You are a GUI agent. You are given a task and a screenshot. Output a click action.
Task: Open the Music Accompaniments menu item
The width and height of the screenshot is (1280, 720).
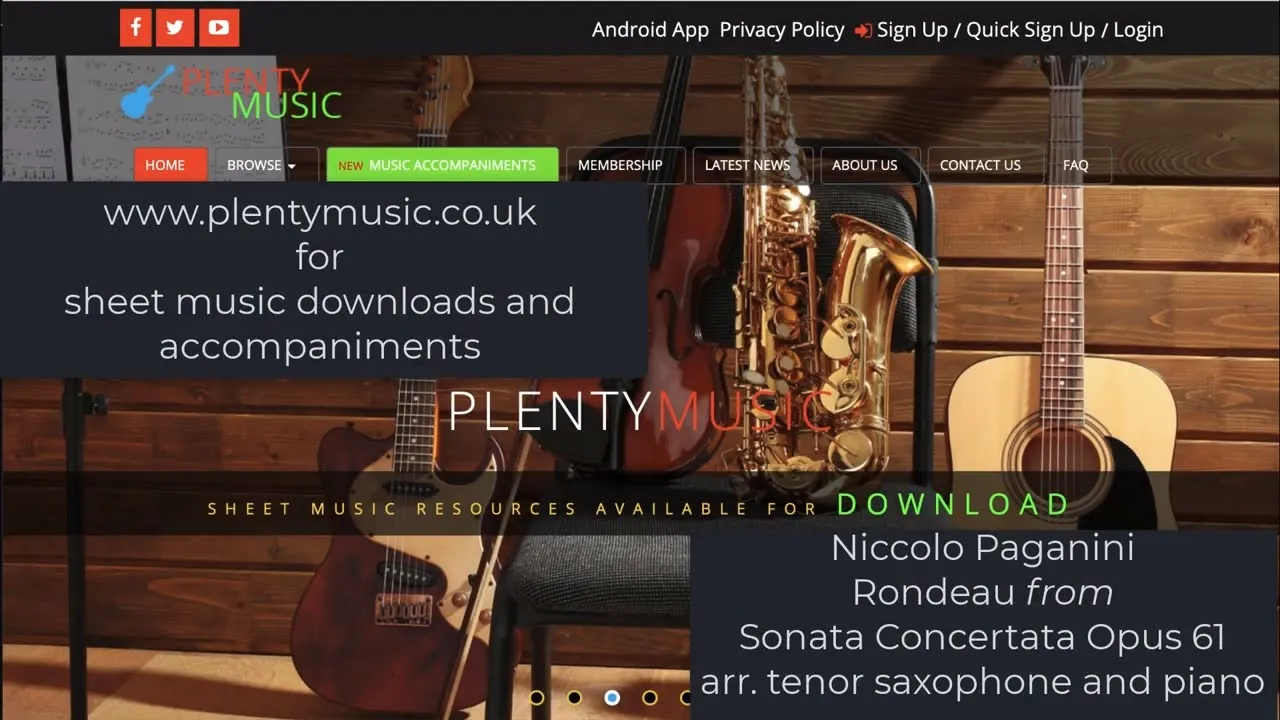pos(442,165)
